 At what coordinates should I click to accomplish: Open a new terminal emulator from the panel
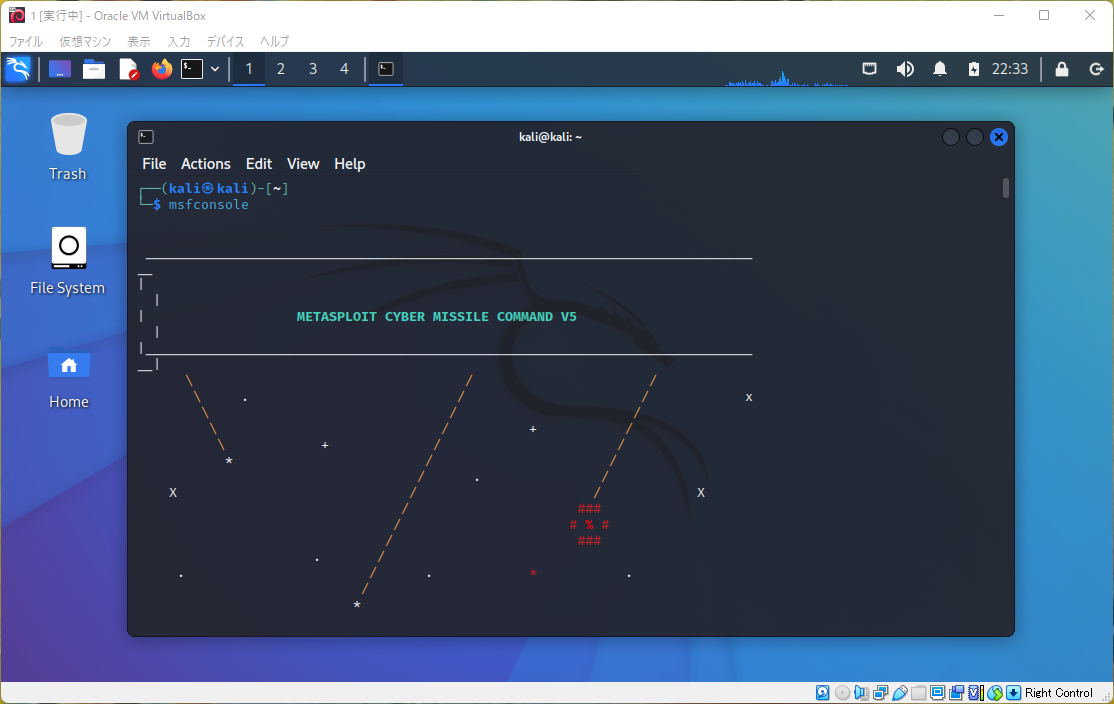pyautogui.click(x=192, y=69)
